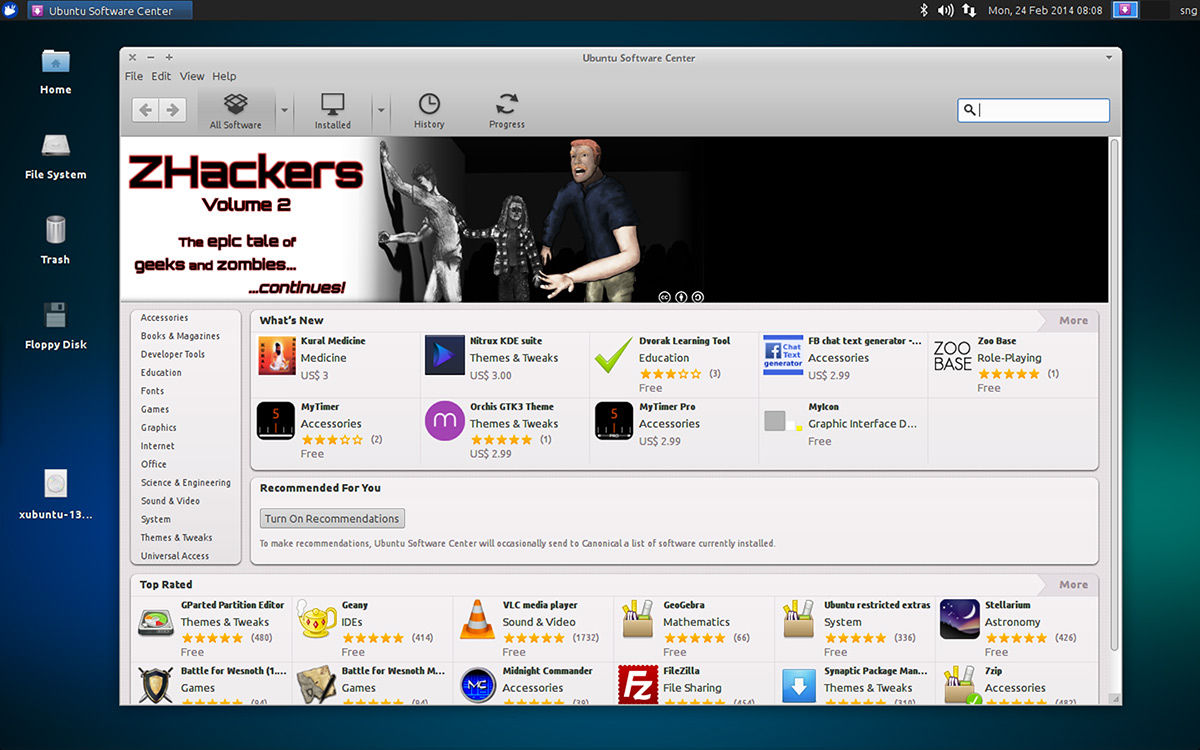Open FB chat text generator icon
The width and height of the screenshot is (1200, 750).
783,355
